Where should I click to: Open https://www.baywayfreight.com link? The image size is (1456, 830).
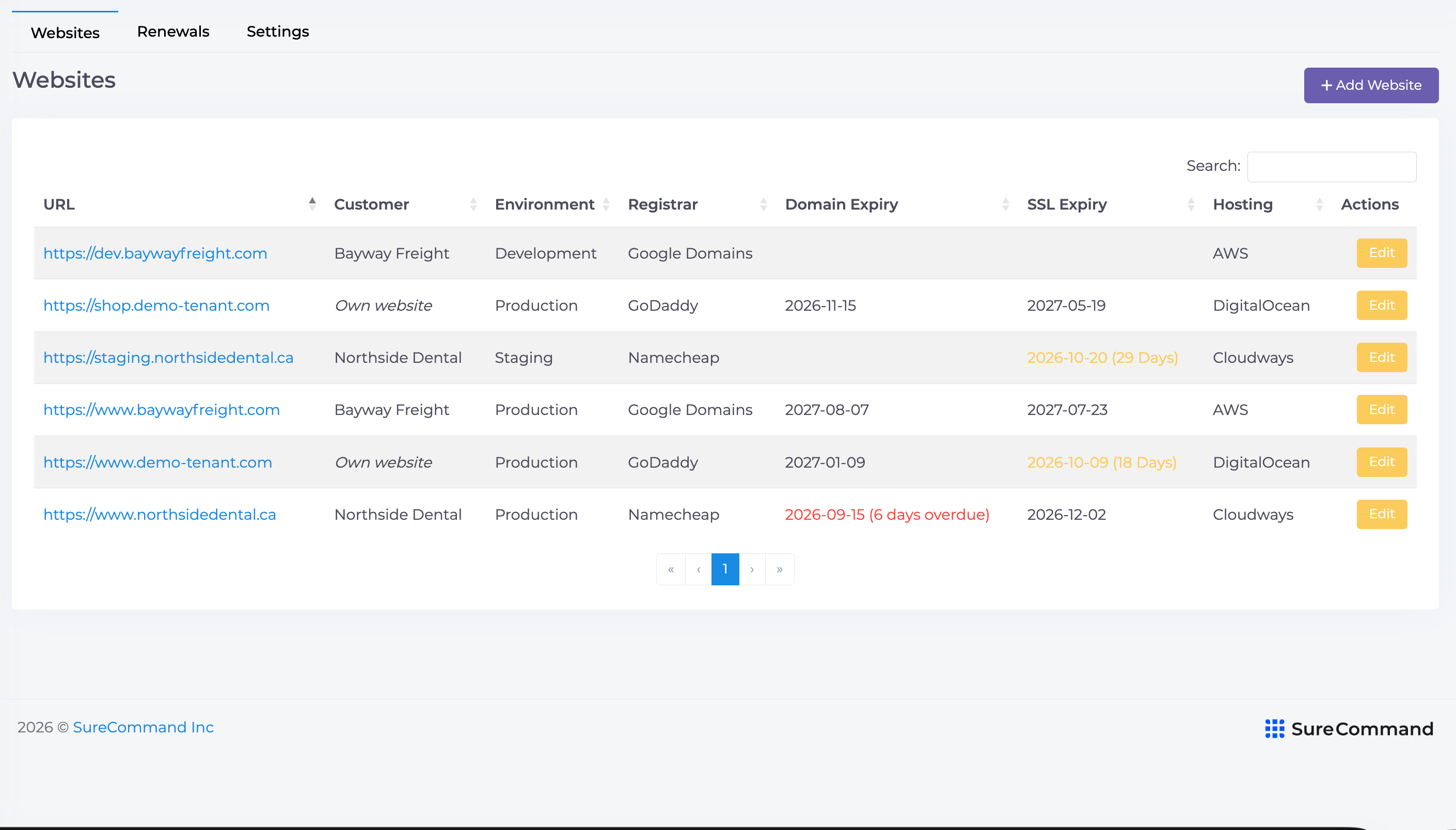point(161,410)
